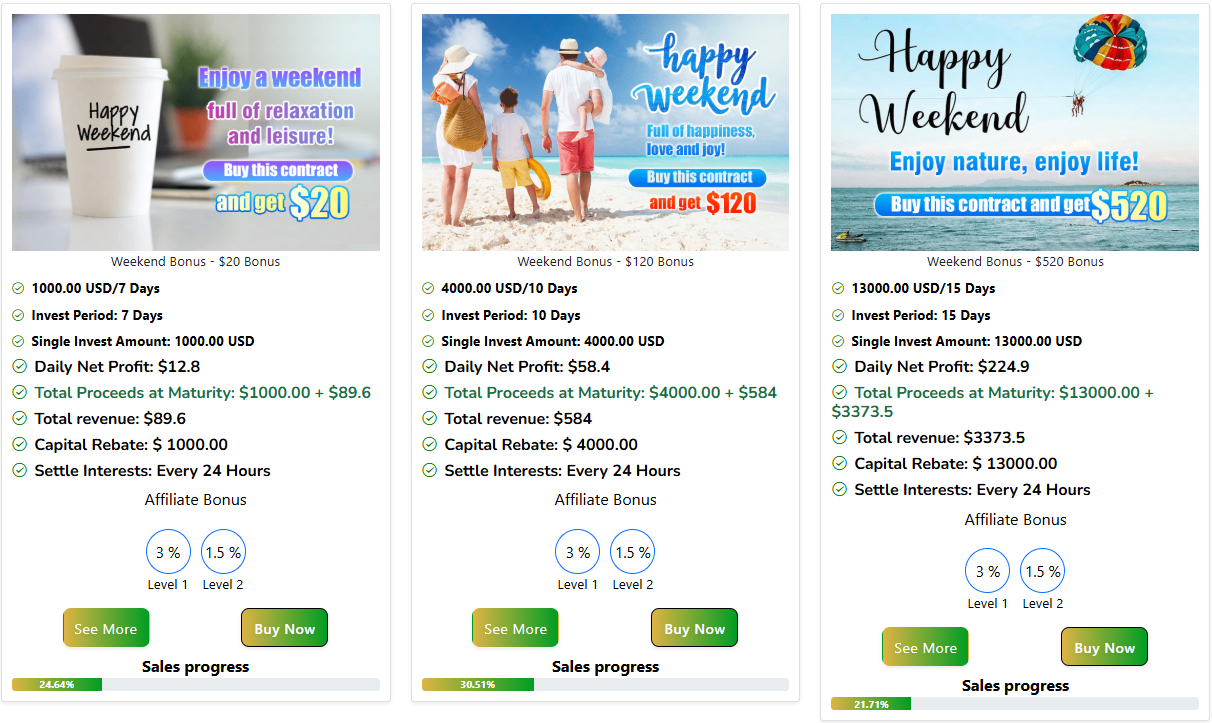Viewport: 1212px width, 723px height.
Task: Click the check icon beside Total revenue: $584
Action: coord(429,419)
